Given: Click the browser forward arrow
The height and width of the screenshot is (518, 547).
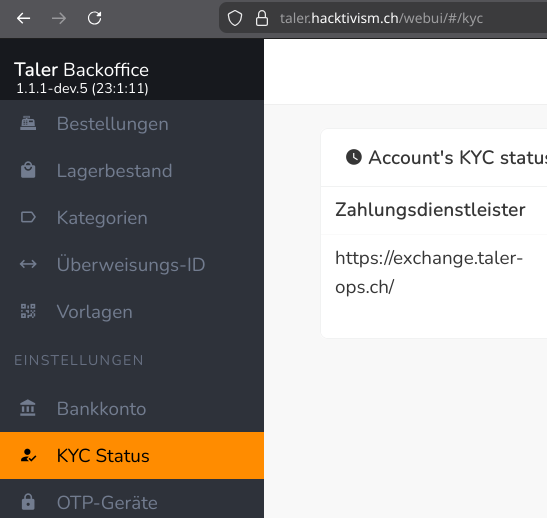Looking at the screenshot, I should pyautogui.click(x=59, y=18).
